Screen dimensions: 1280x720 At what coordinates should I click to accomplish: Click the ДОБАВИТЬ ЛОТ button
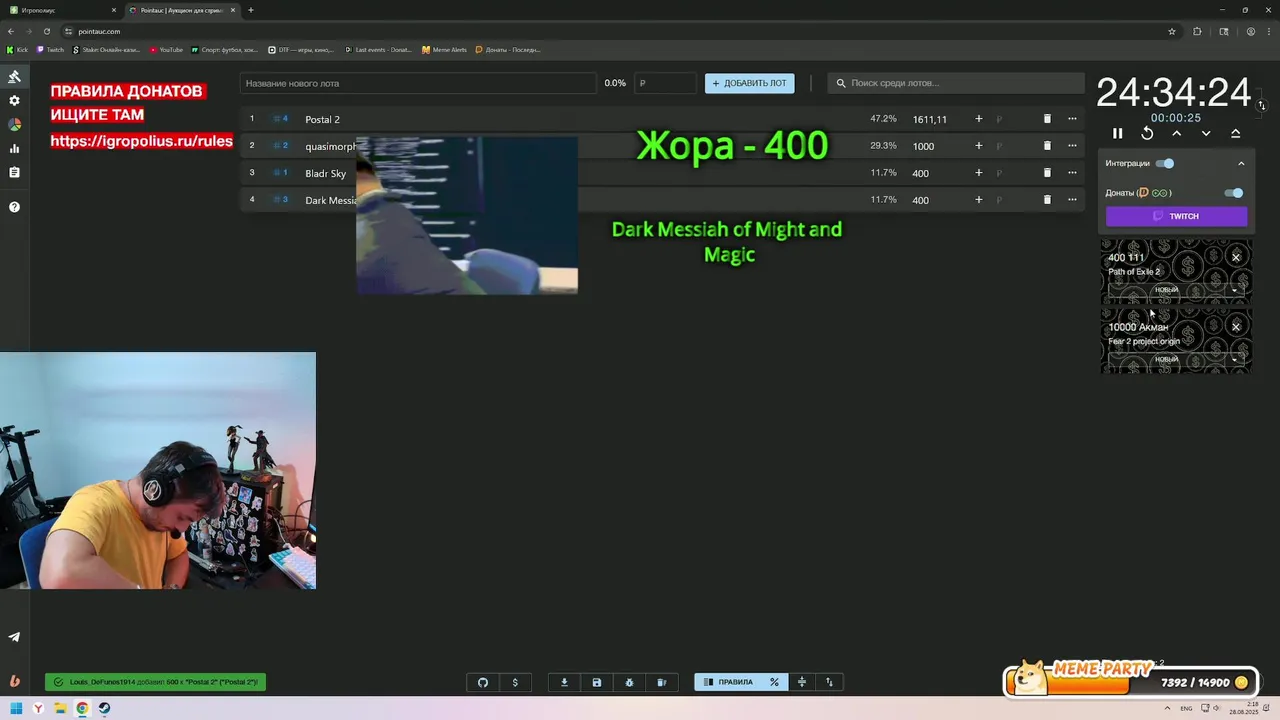[749, 83]
